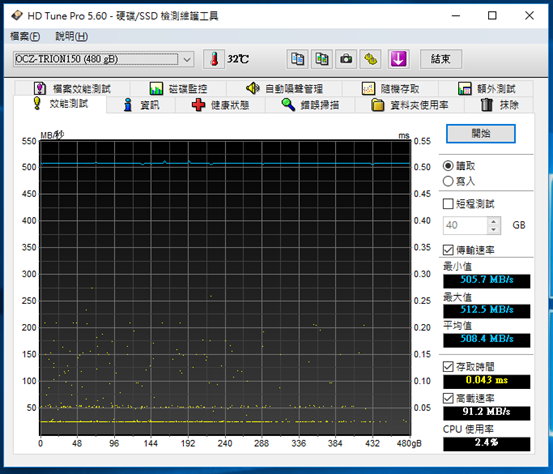Toggle the 高載速率 checkbox
The width and height of the screenshot is (553, 474).
click(448, 399)
